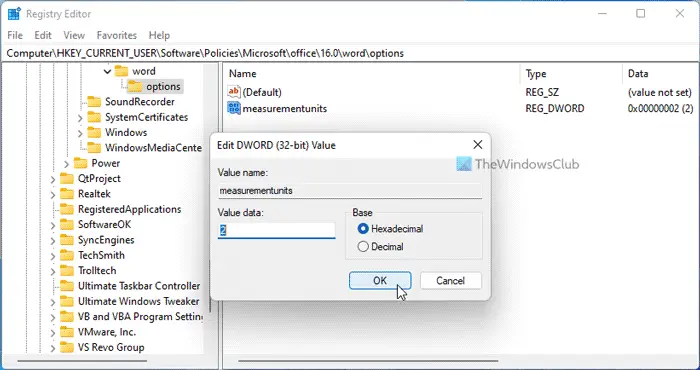Click the Ultimate Windows Tweaker folder icon

(67, 301)
